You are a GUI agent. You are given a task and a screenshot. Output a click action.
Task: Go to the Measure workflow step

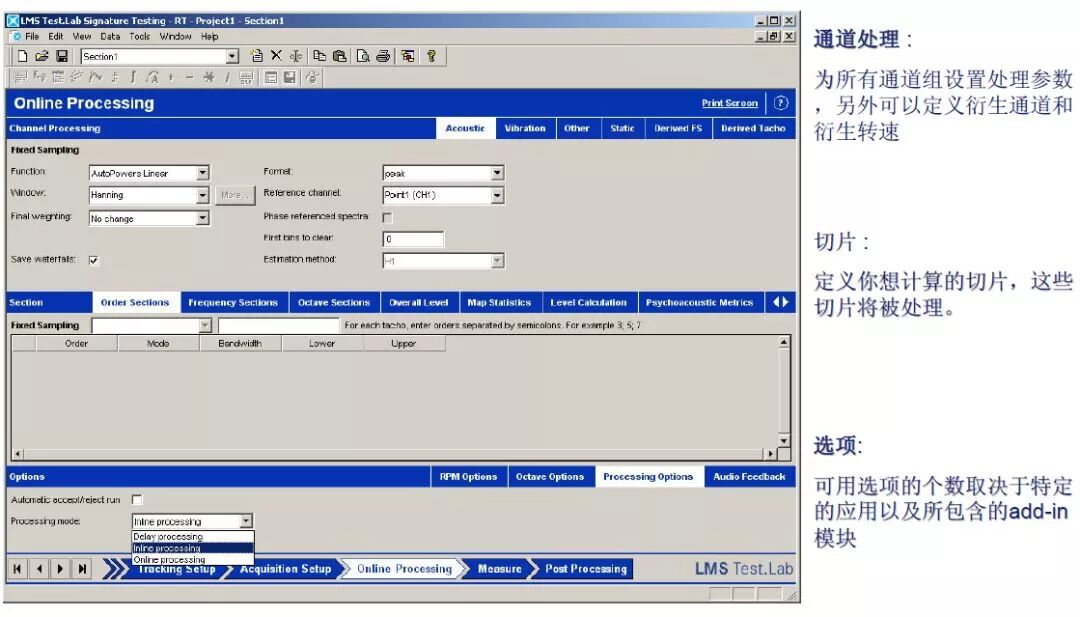point(499,569)
